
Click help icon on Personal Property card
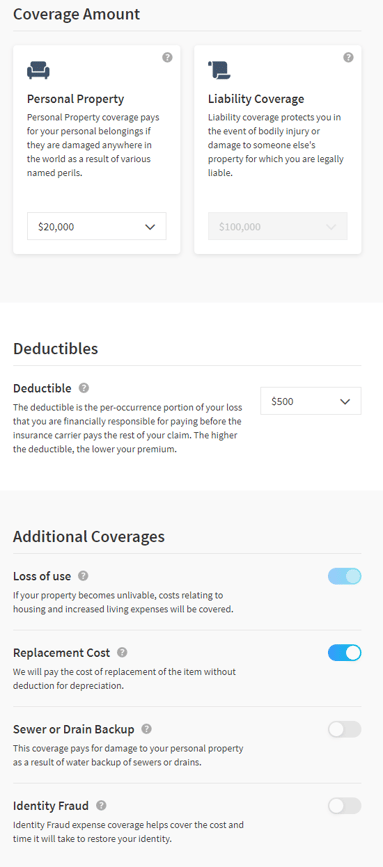(x=167, y=58)
